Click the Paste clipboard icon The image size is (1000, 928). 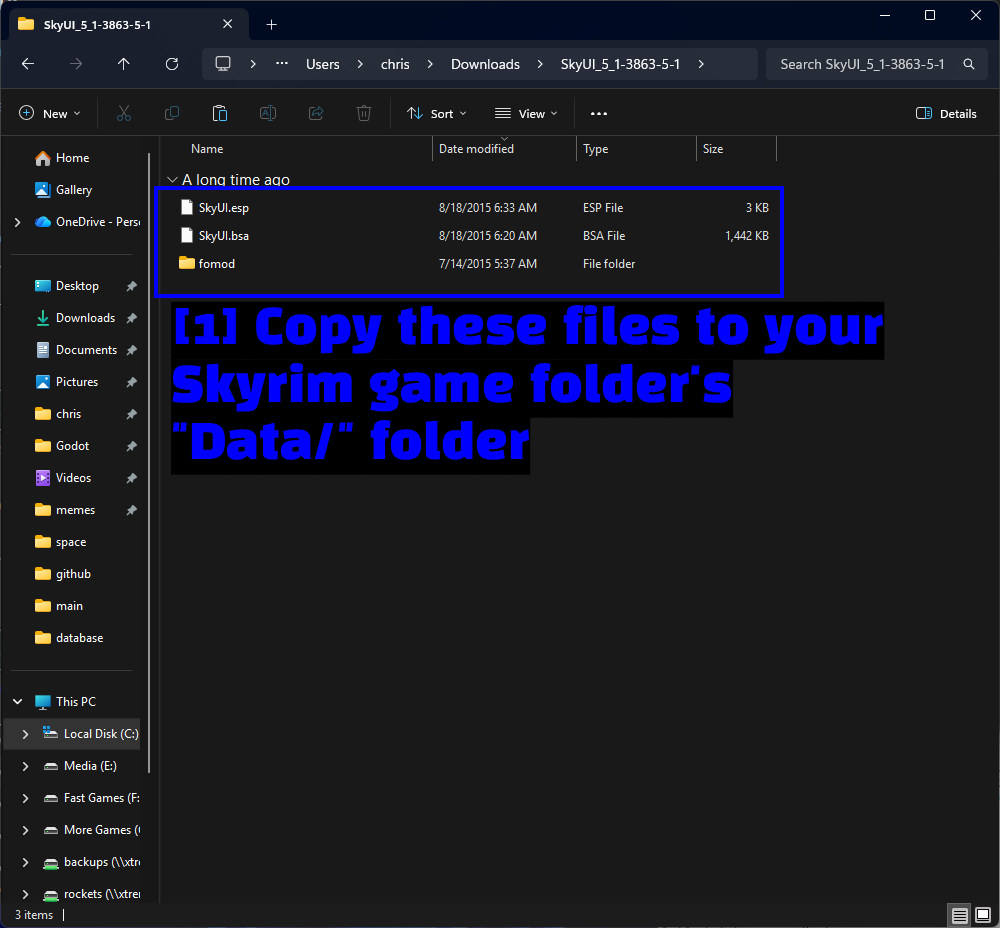tap(219, 114)
